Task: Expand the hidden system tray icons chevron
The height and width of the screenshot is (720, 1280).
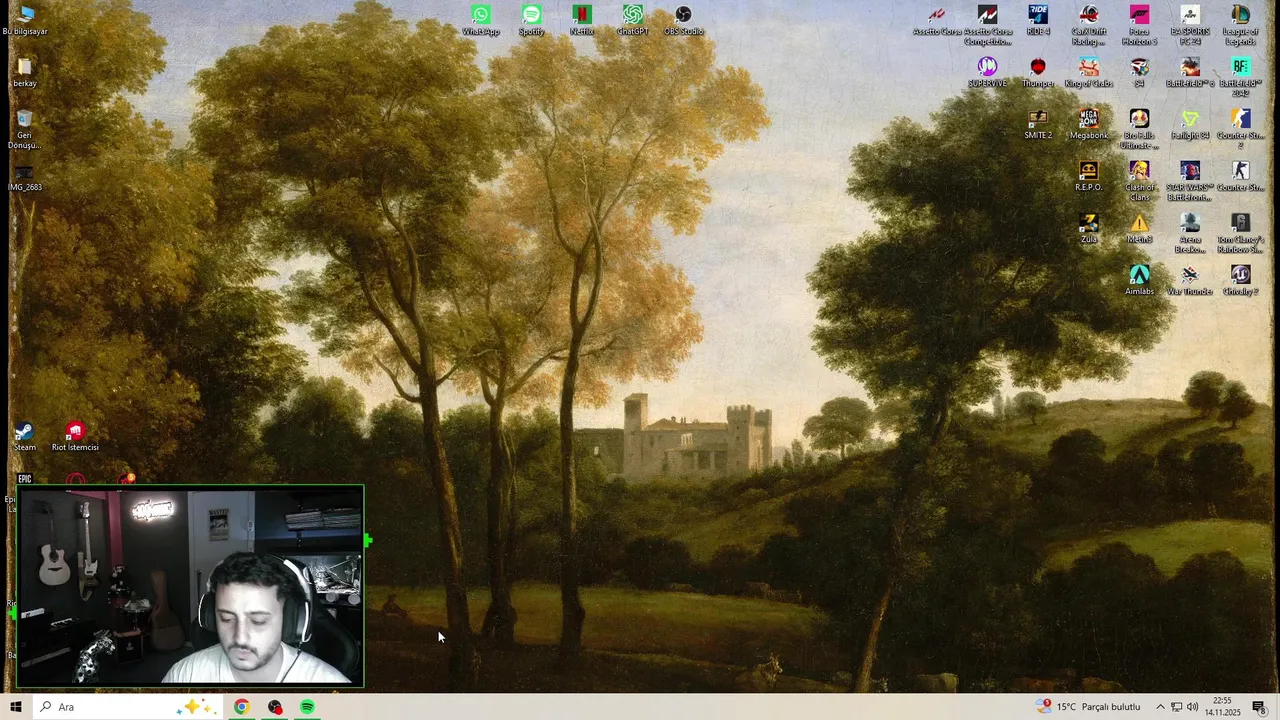Action: click(1160, 707)
